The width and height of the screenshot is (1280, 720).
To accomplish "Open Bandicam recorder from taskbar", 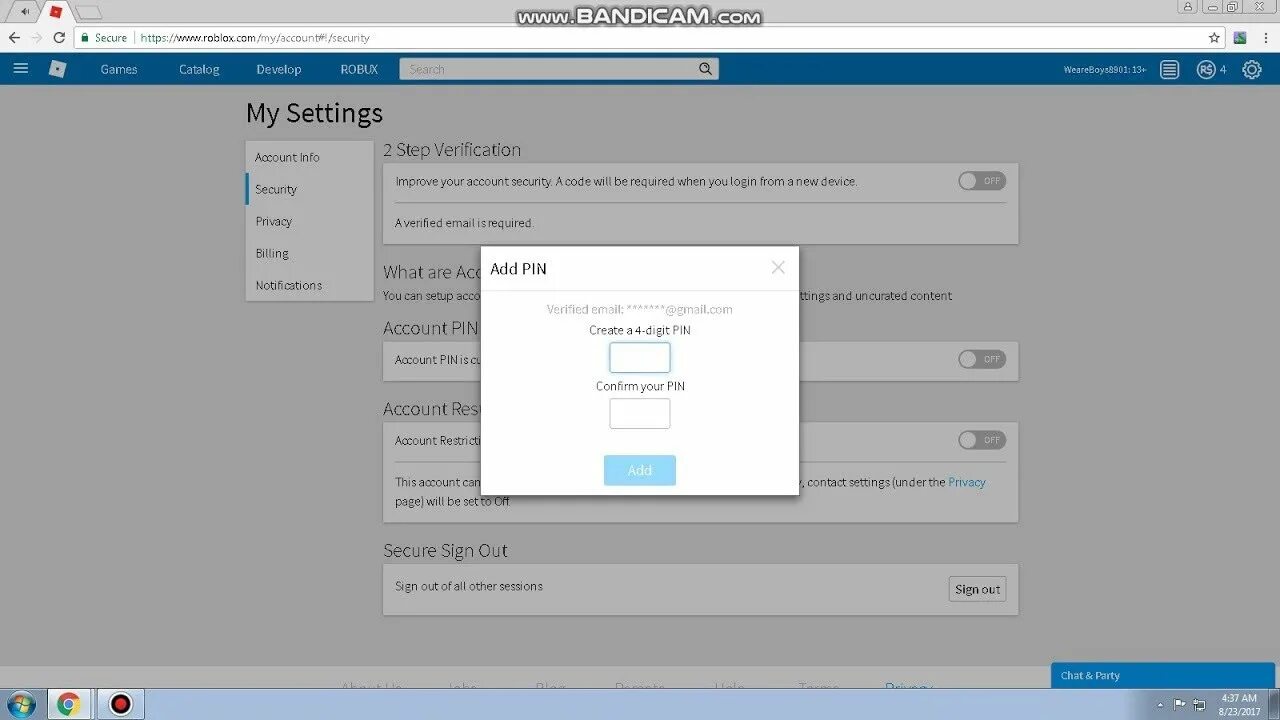I will point(120,704).
